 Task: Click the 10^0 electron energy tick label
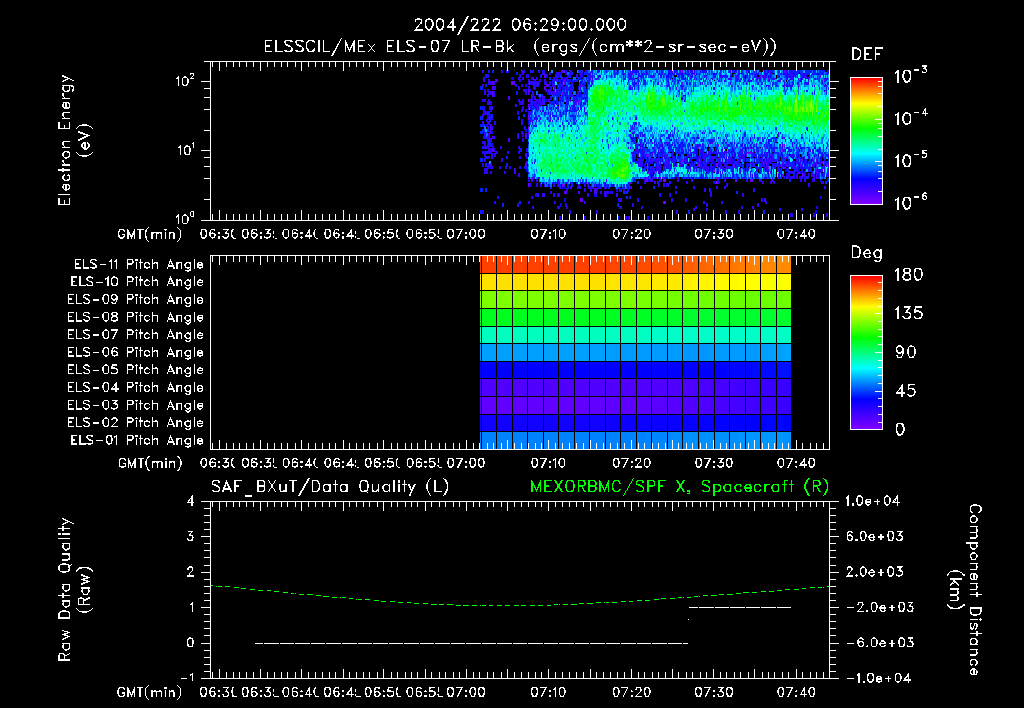click(185, 217)
